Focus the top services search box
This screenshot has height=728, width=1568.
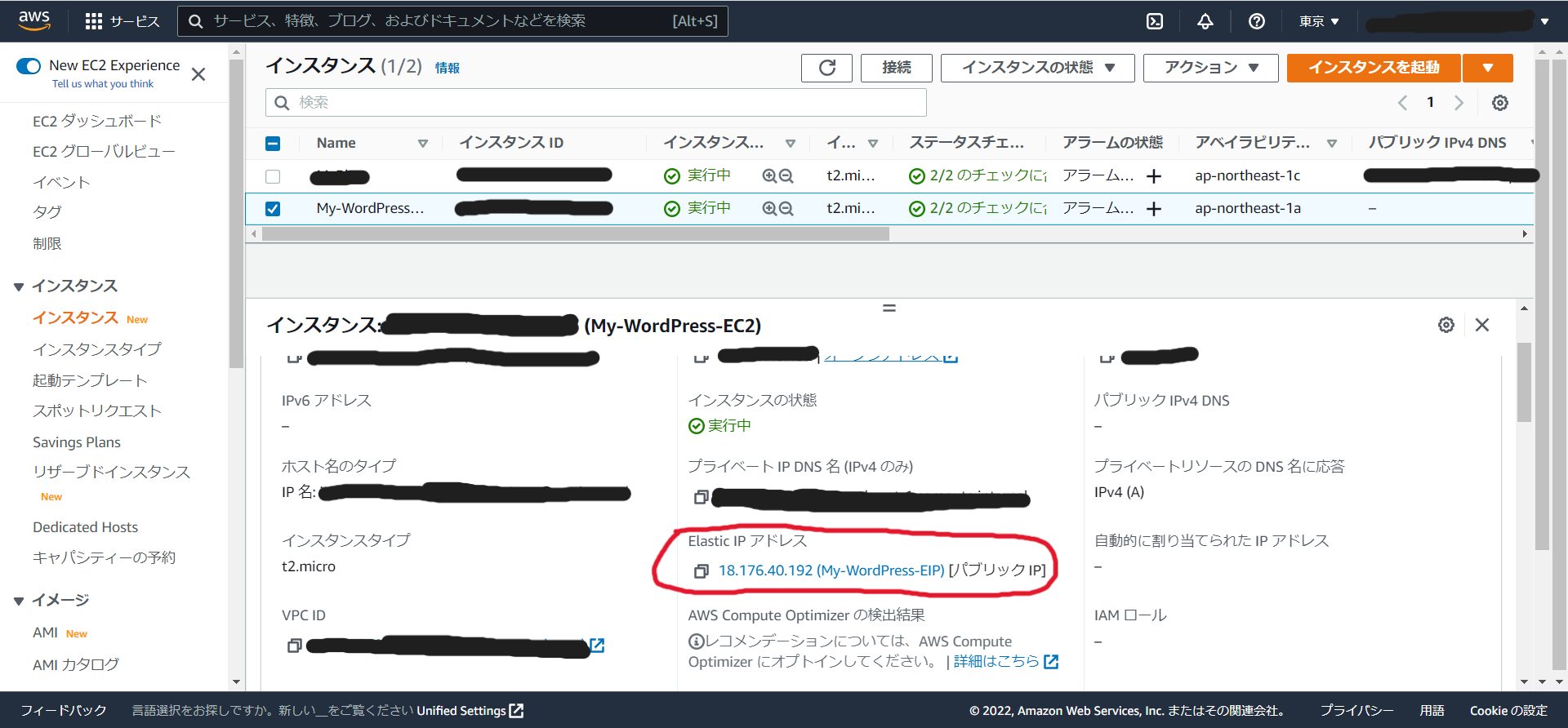point(452,21)
